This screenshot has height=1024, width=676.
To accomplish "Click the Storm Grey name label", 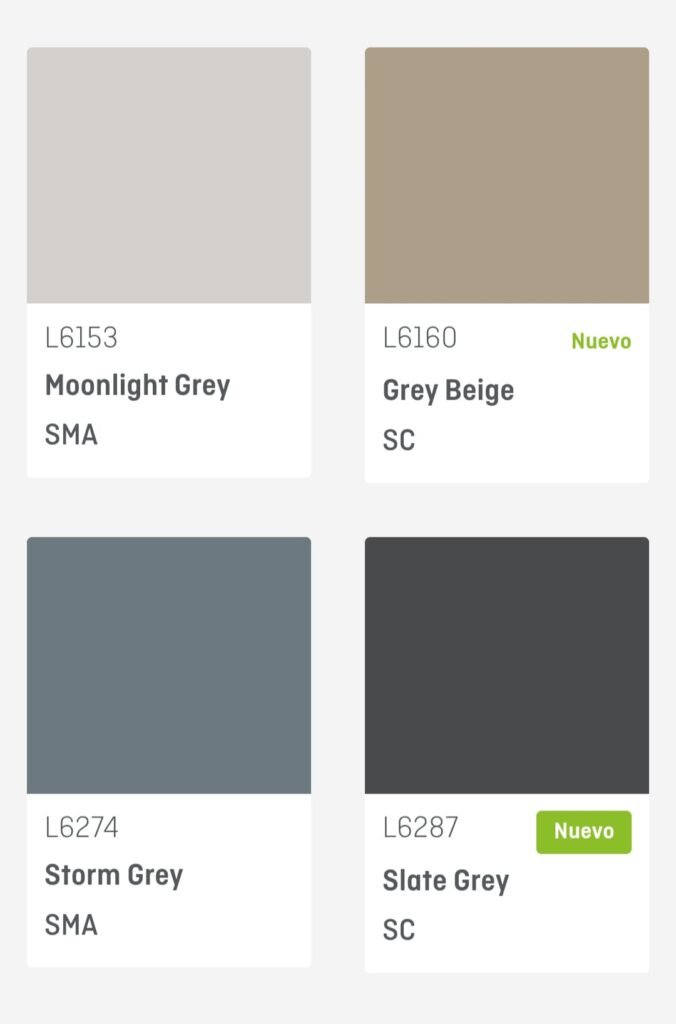I will [114, 876].
